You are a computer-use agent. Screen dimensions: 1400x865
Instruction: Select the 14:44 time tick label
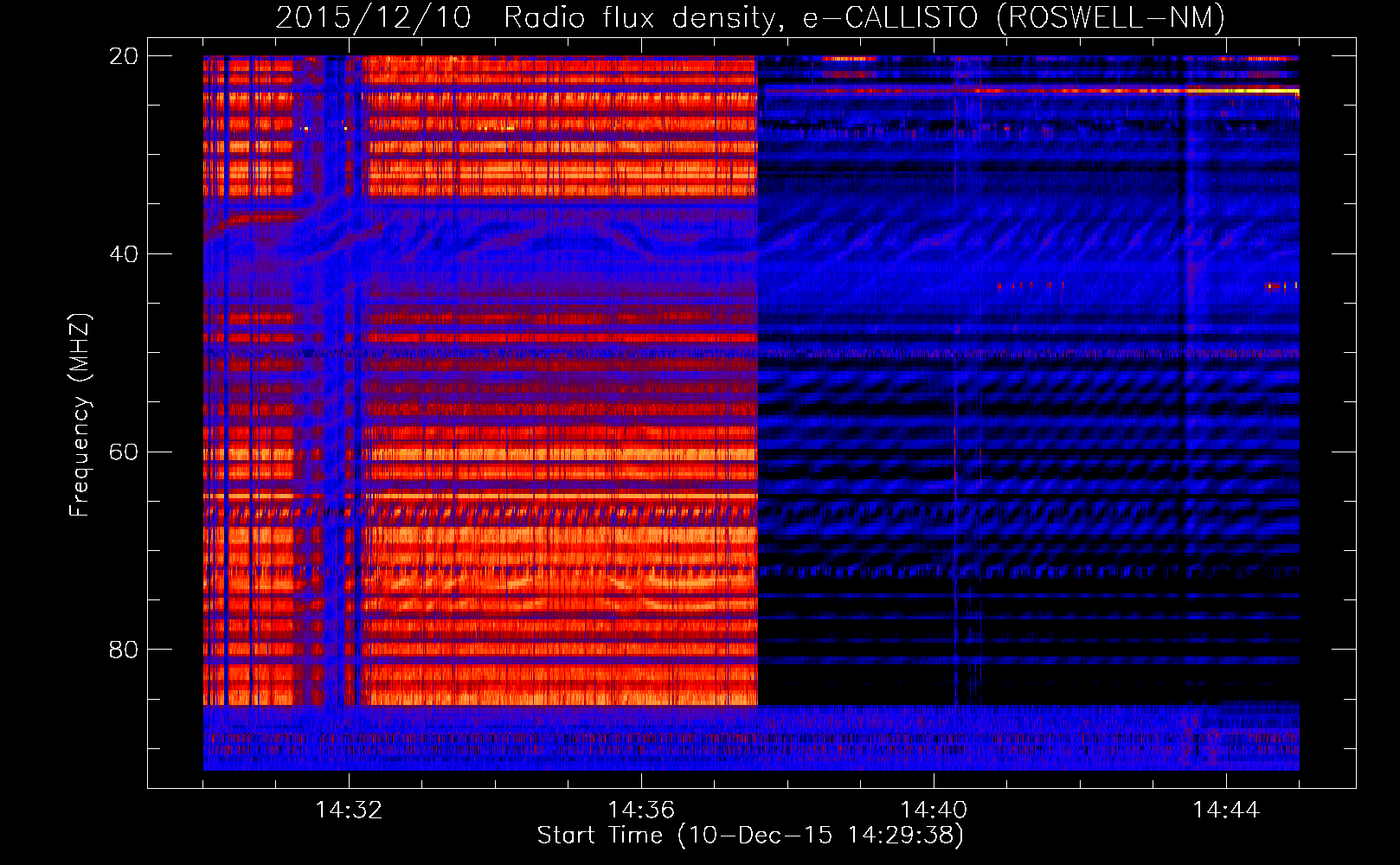coord(1226,811)
